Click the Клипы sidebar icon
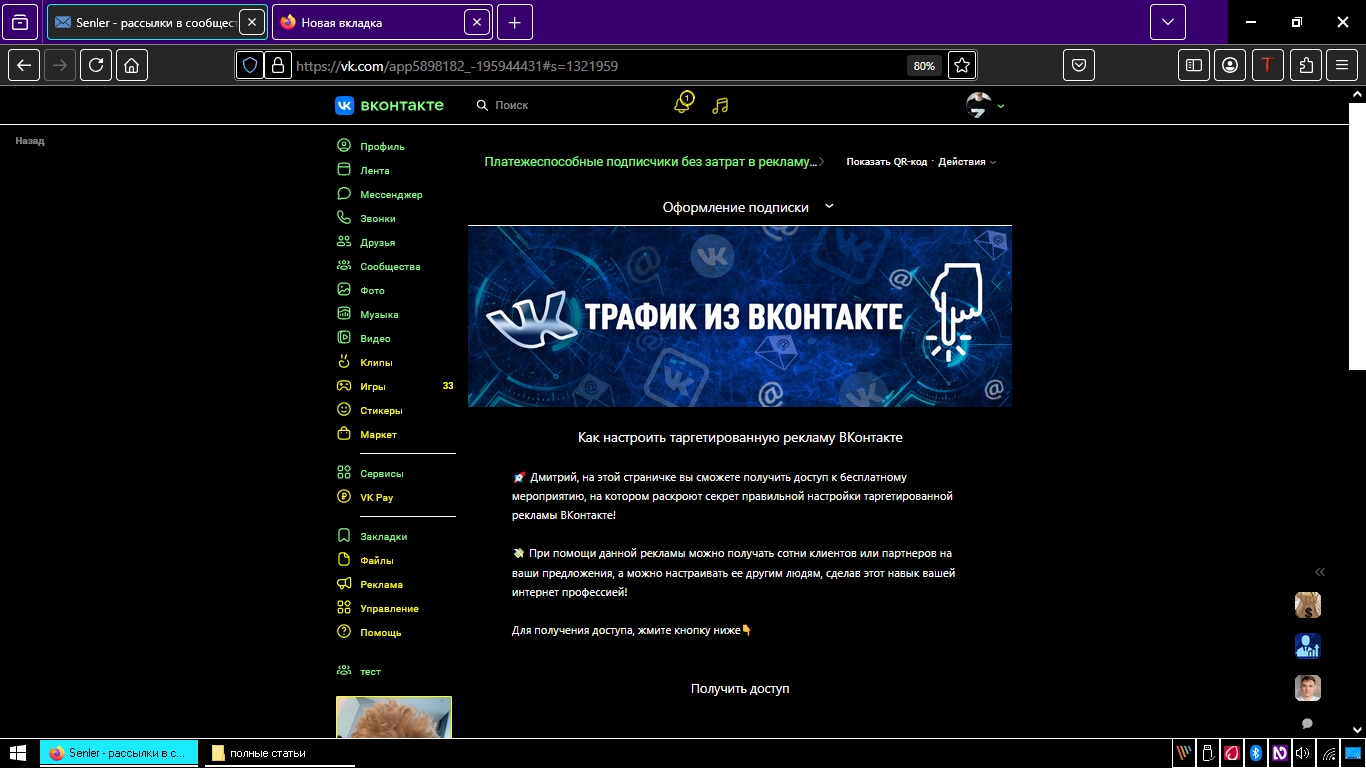1366x768 pixels. (344, 362)
